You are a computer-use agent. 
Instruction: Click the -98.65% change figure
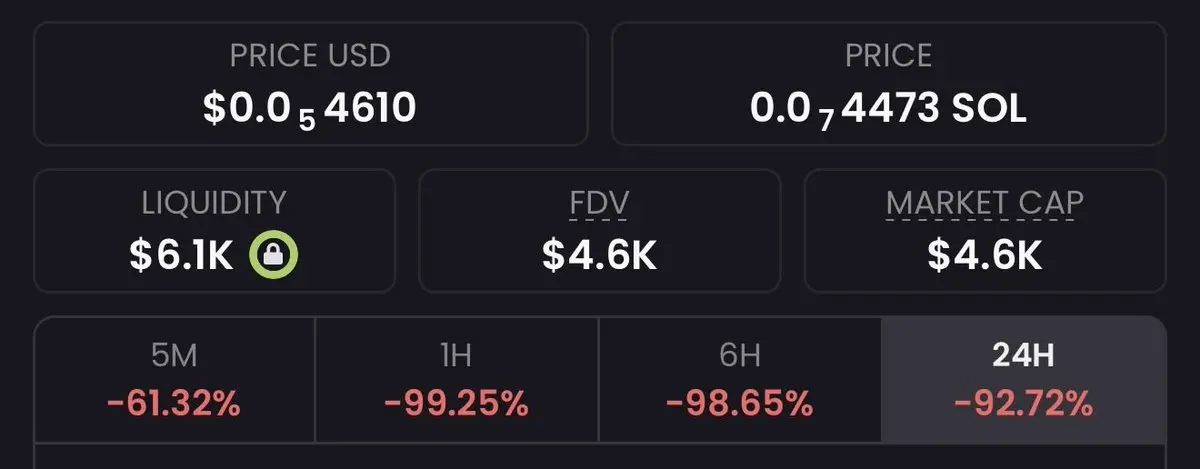(x=739, y=404)
